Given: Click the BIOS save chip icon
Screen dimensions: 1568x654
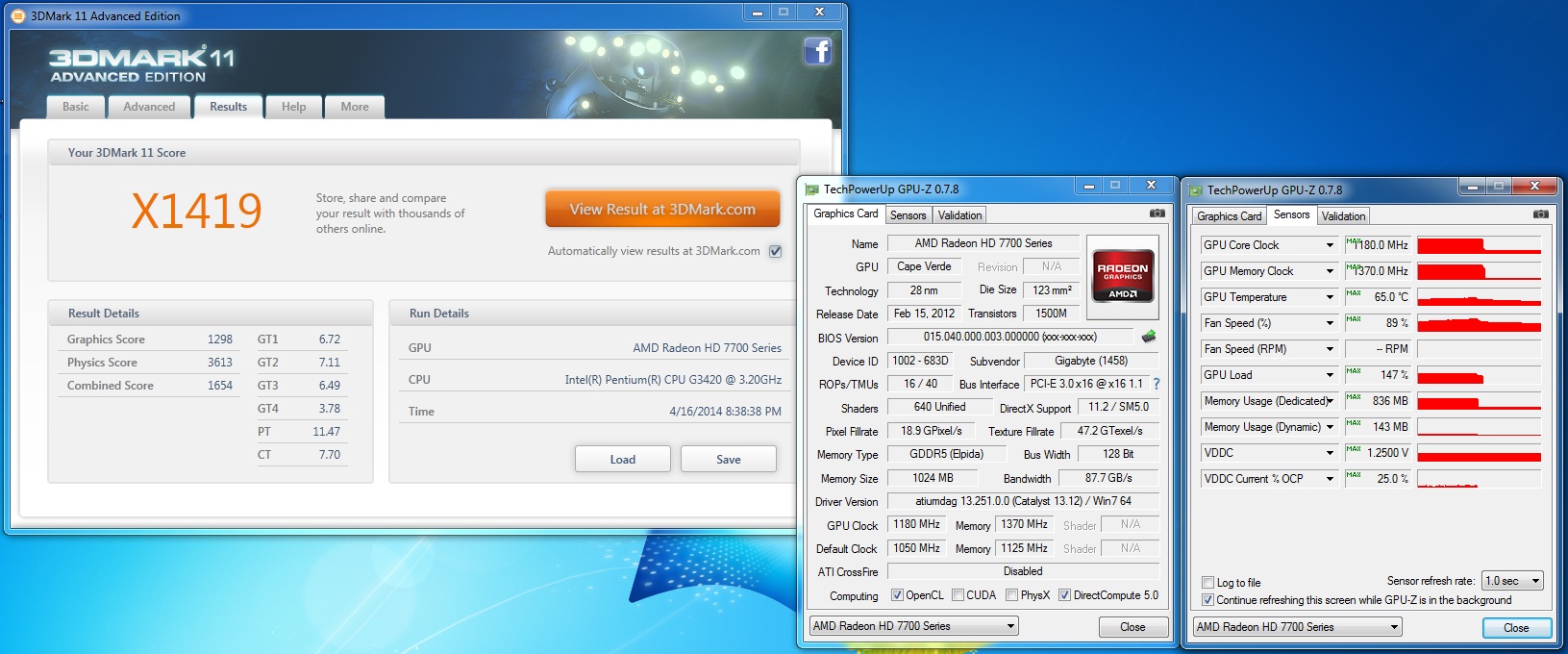Looking at the screenshot, I should point(1148,337).
